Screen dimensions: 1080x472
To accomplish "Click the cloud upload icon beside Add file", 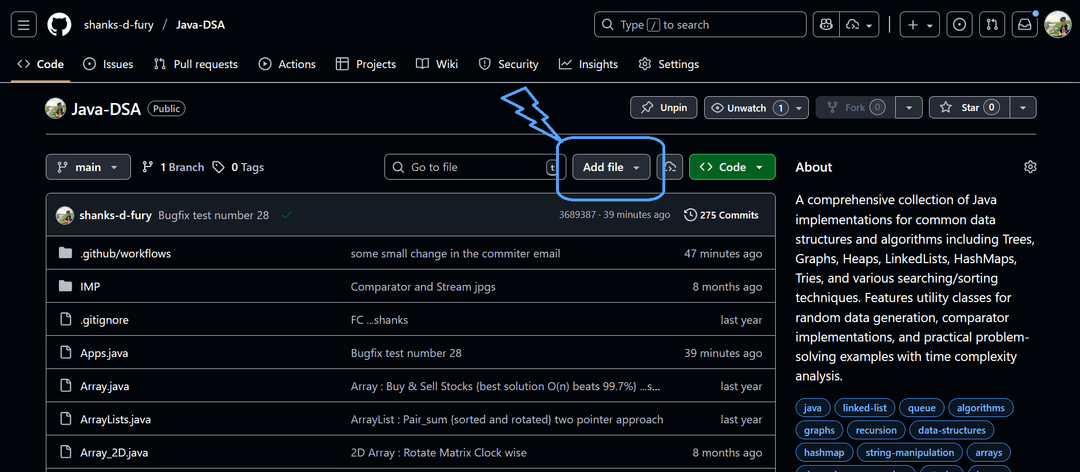I will (669, 167).
